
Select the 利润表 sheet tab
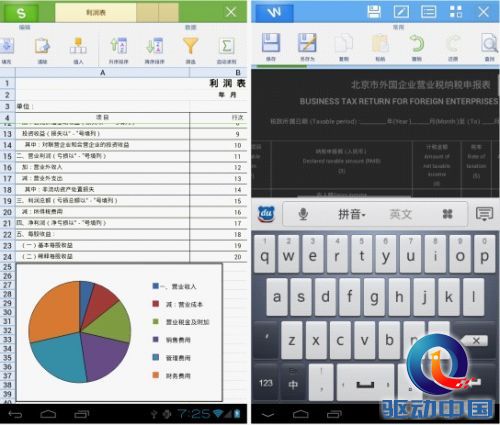(96, 13)
